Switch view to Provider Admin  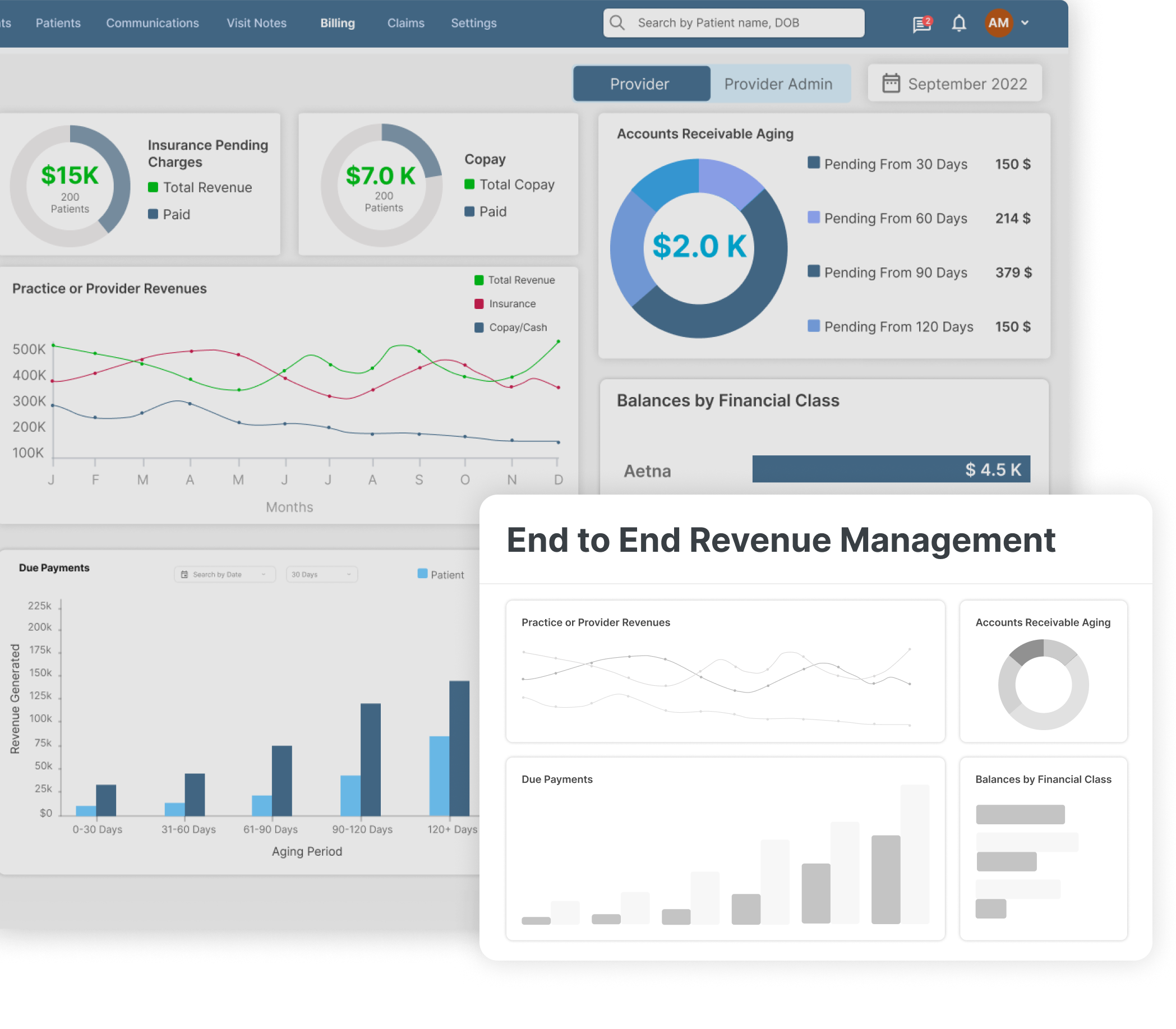(x=778, y=84)
